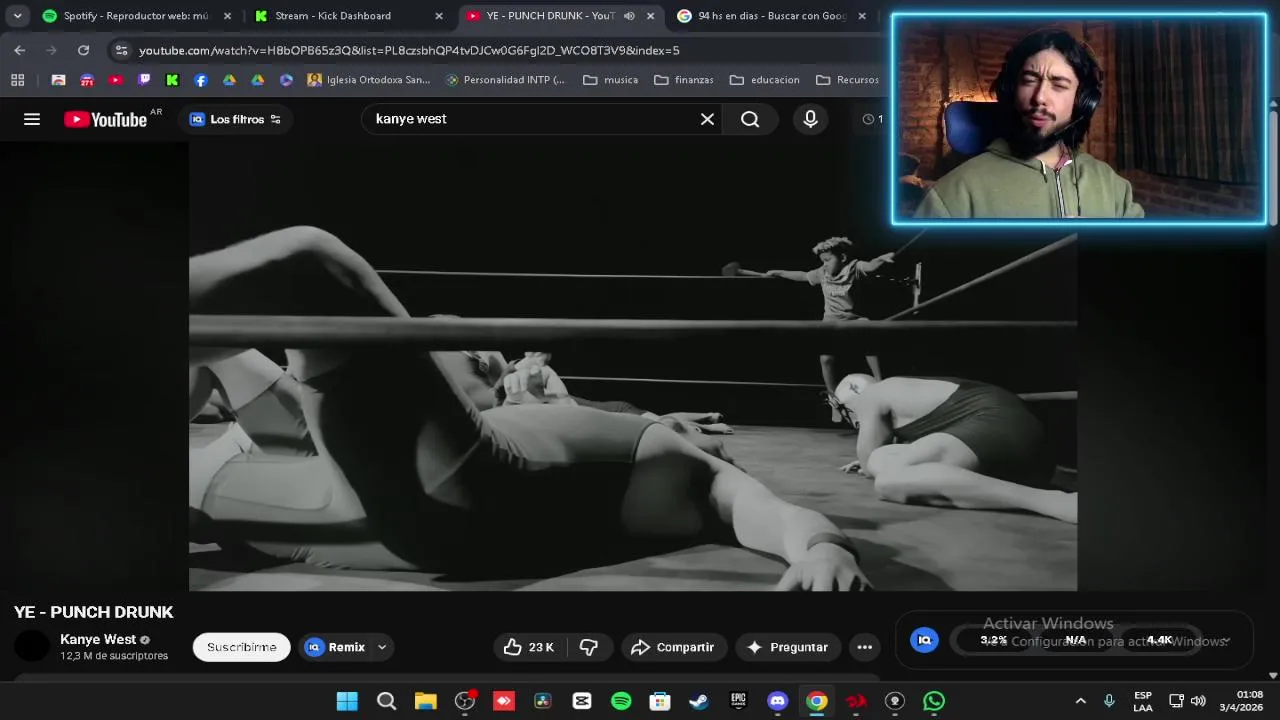The height and width of the screenshot is (720, 1280).
Task: Show hidden system tray icons
Action: pos(1080,701)
